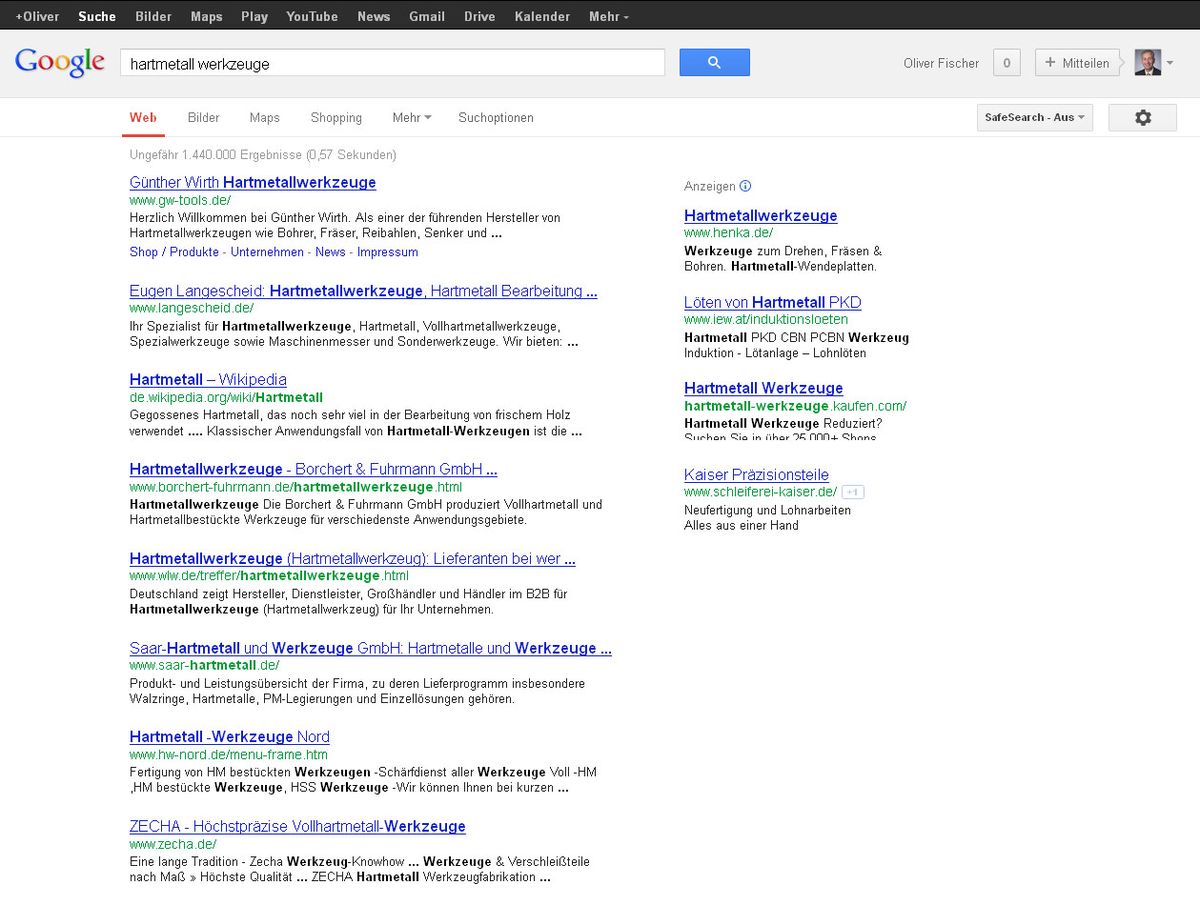Click the www.langescheid.de/ URL text
This screenshot has height=905, width=1200.
tap(192, 308)
